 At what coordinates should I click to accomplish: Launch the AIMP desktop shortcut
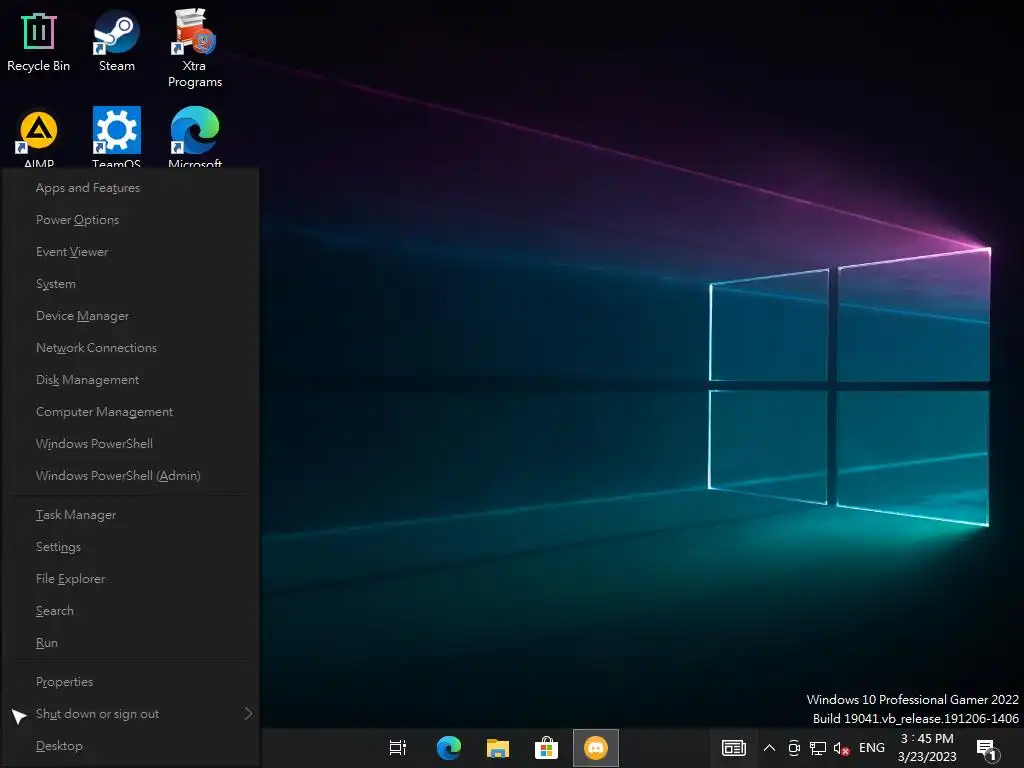pyautogui.click(x=39, y=136)
